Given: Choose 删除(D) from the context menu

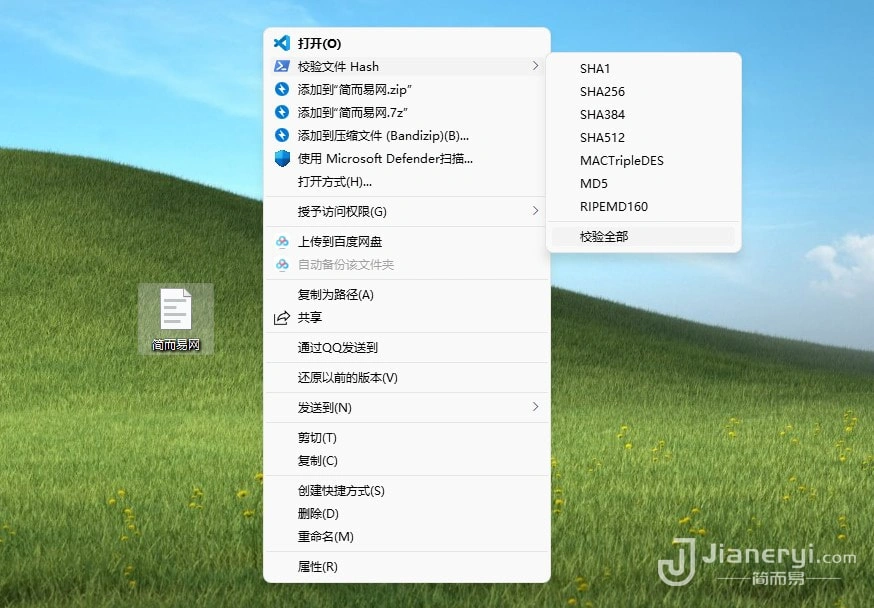Looking at the screenshot, I should [407, 514].
